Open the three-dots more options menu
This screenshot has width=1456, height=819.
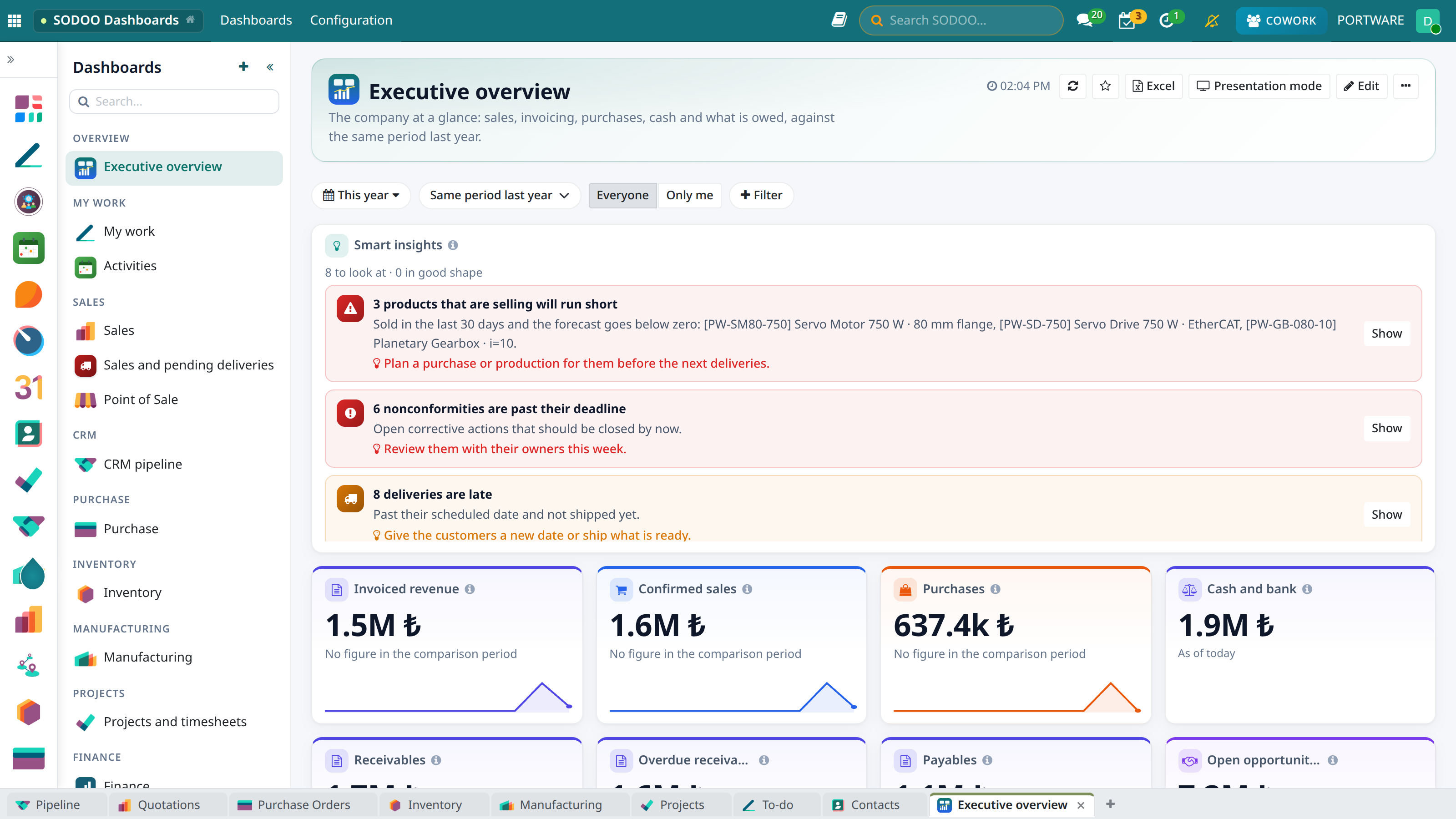[x=1405, y=86]
